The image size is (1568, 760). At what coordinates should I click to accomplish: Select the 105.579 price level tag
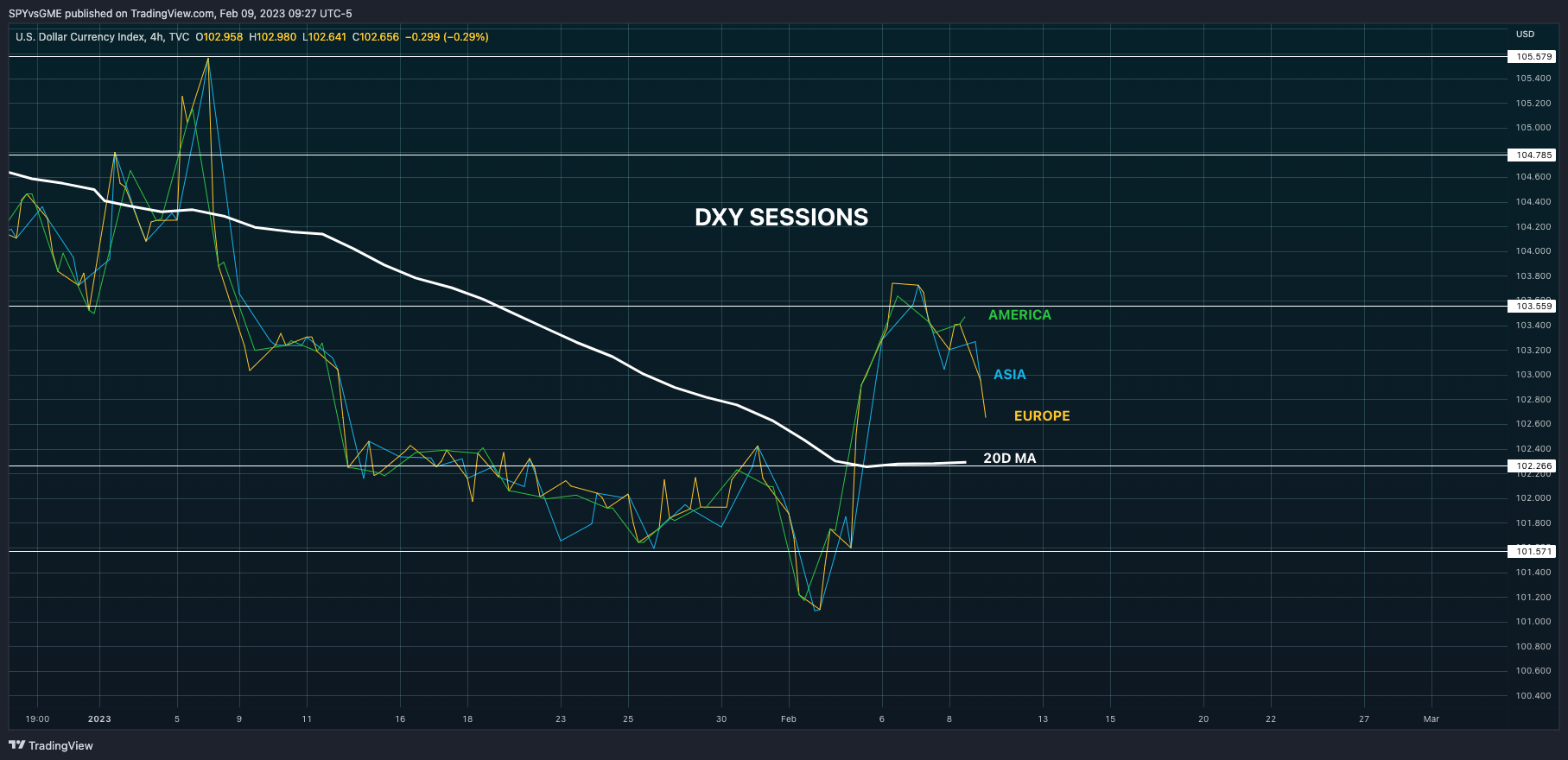coord(1532,57)
